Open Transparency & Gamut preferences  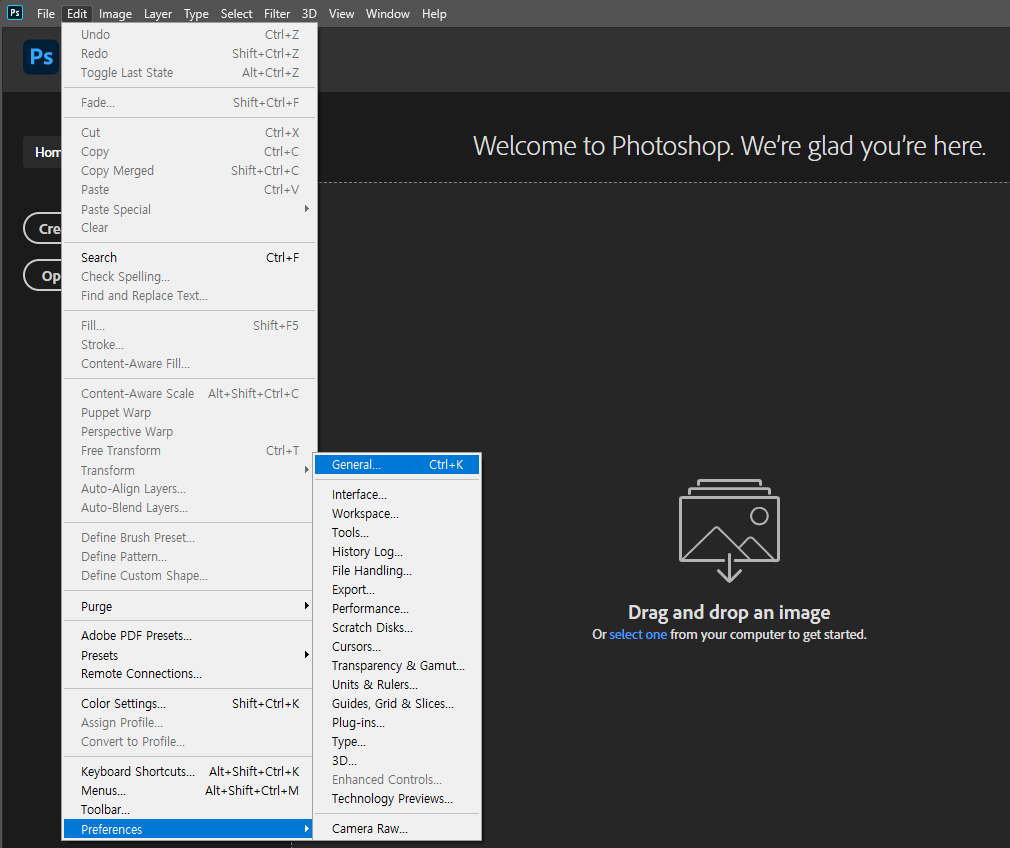click(397, 666)
